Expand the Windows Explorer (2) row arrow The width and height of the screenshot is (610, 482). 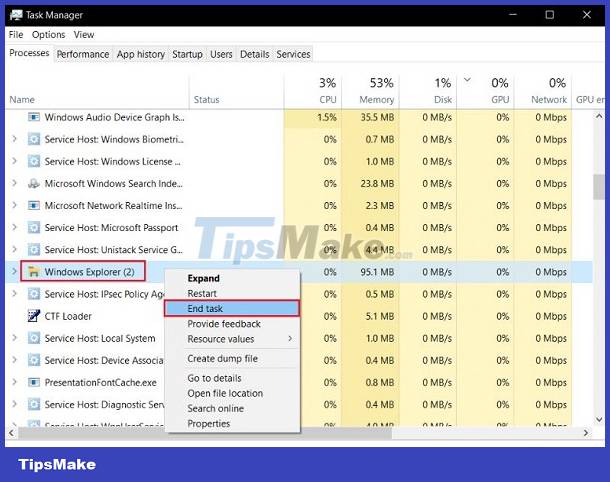click(14, 272)
